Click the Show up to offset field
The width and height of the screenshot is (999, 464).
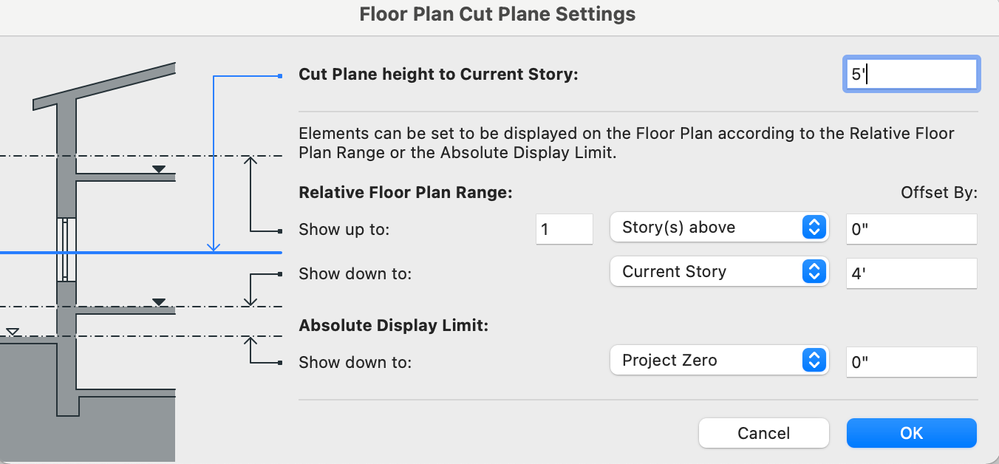coord(910,229)
